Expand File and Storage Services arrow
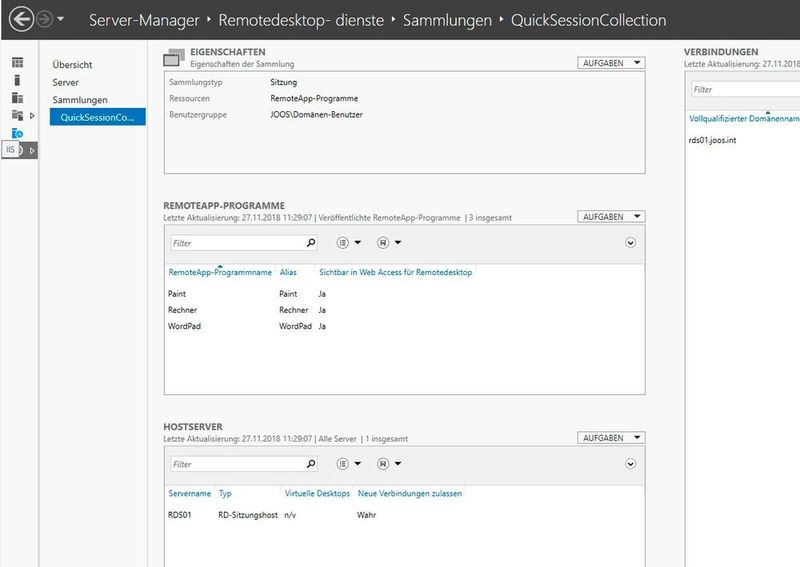The height and width of the screenshot is (567, 800). (x=32, y=116)
